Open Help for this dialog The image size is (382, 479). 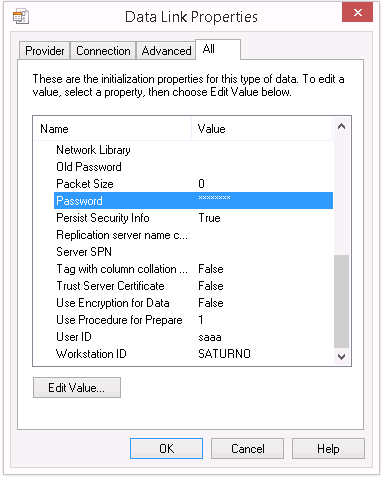pos(328,449)
